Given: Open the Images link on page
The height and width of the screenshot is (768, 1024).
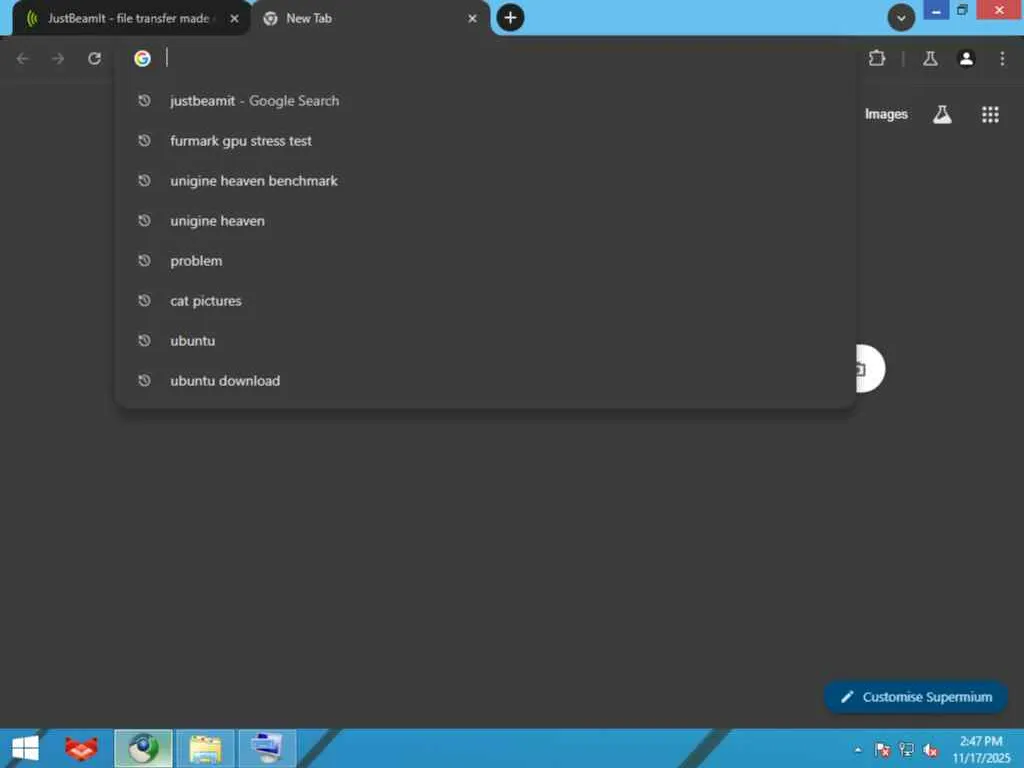Looking at the screenshot, I should click(x=886, y=114).
